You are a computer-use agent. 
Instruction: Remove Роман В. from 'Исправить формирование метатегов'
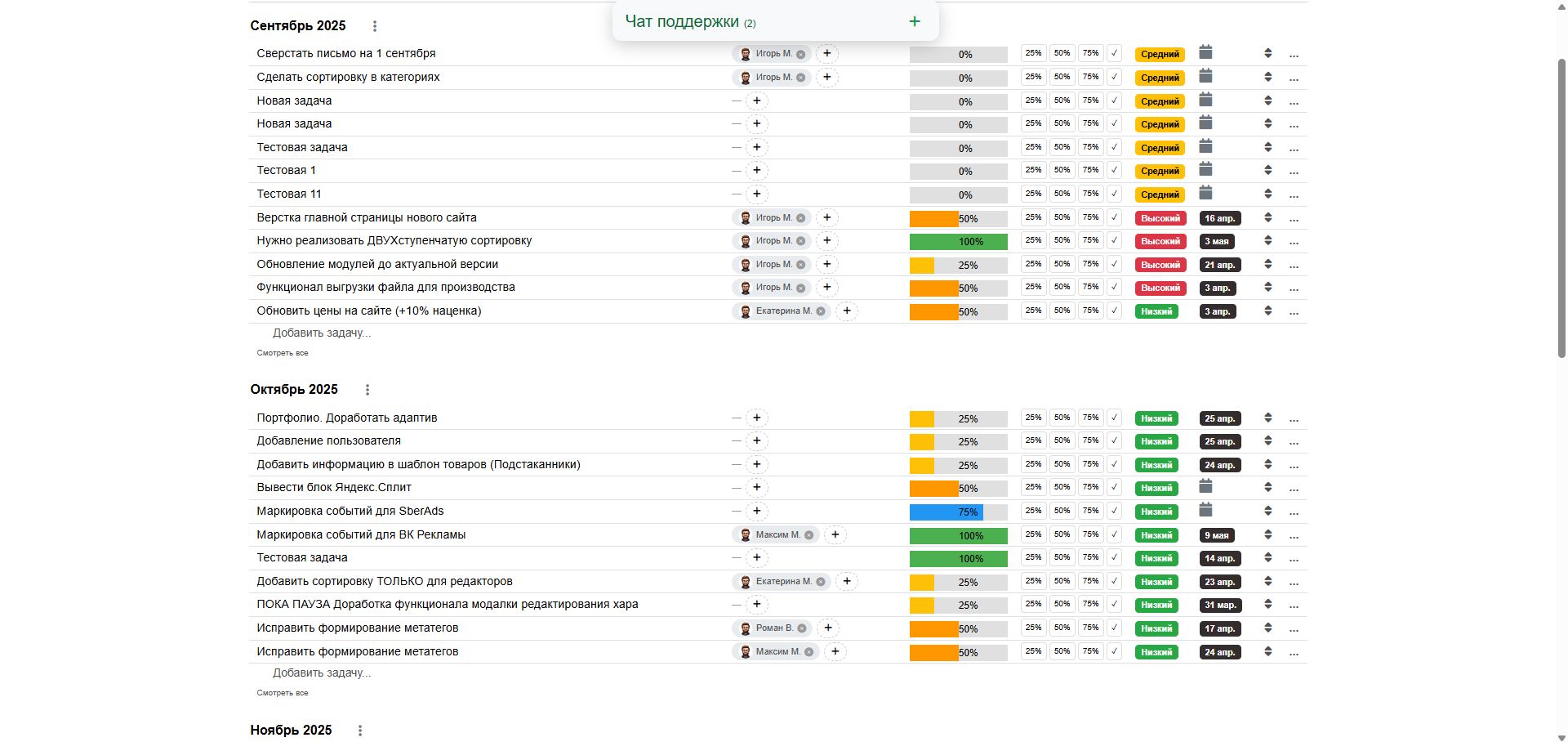click(802, 628)
